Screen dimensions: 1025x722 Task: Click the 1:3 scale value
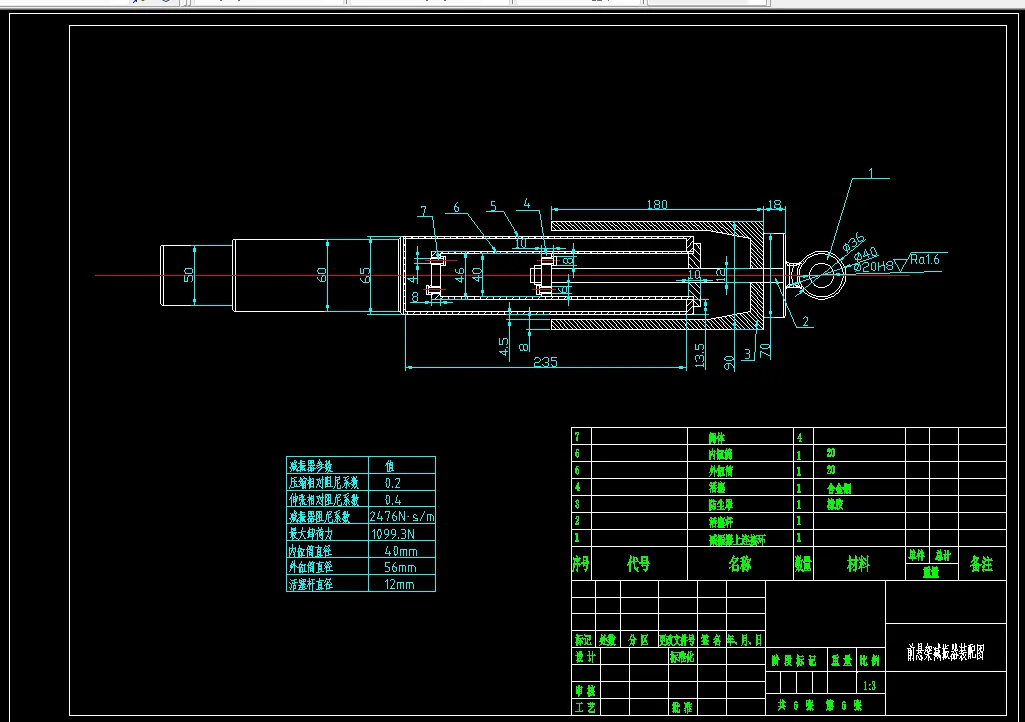[869, 686]
